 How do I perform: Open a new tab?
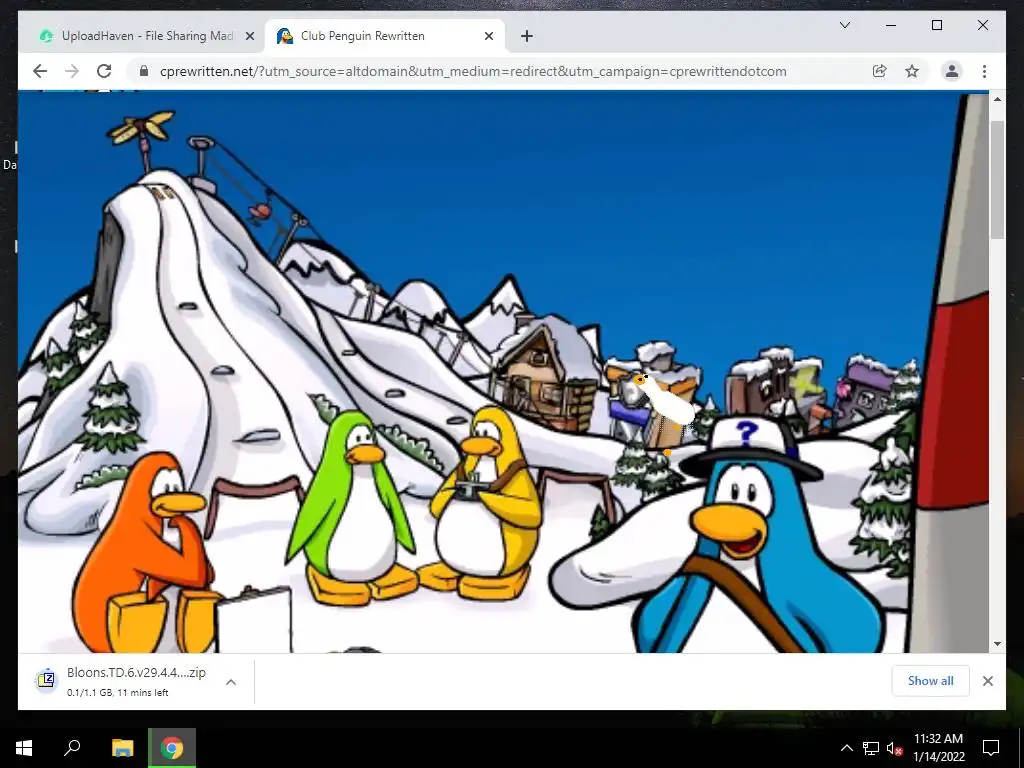pos(527,36)
